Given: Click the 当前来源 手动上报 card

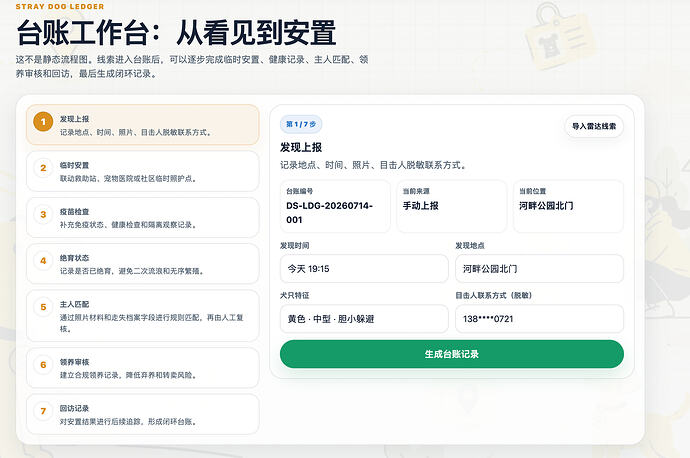Looking at the screenshot, I should pyautogui.click(x=451, y=206).
